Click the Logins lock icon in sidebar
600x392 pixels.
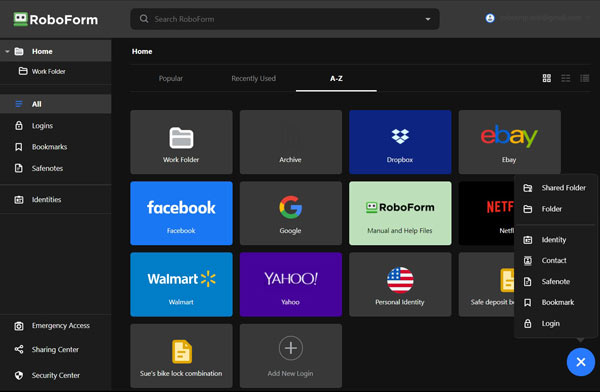18,126
